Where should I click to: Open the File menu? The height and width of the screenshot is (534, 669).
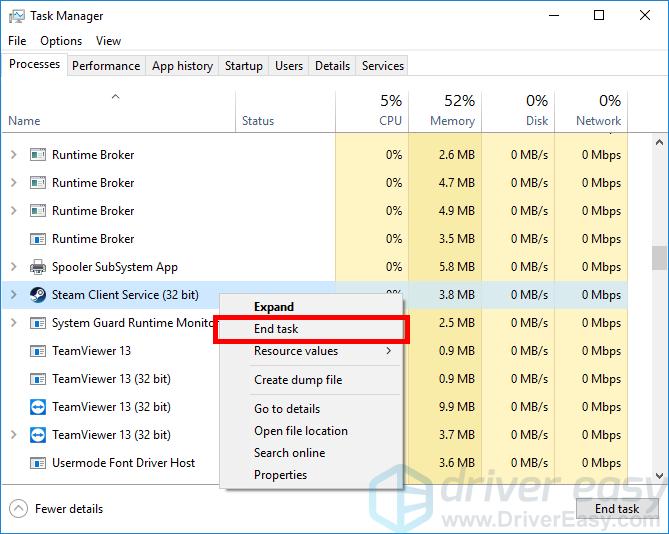tap(17, 41)
